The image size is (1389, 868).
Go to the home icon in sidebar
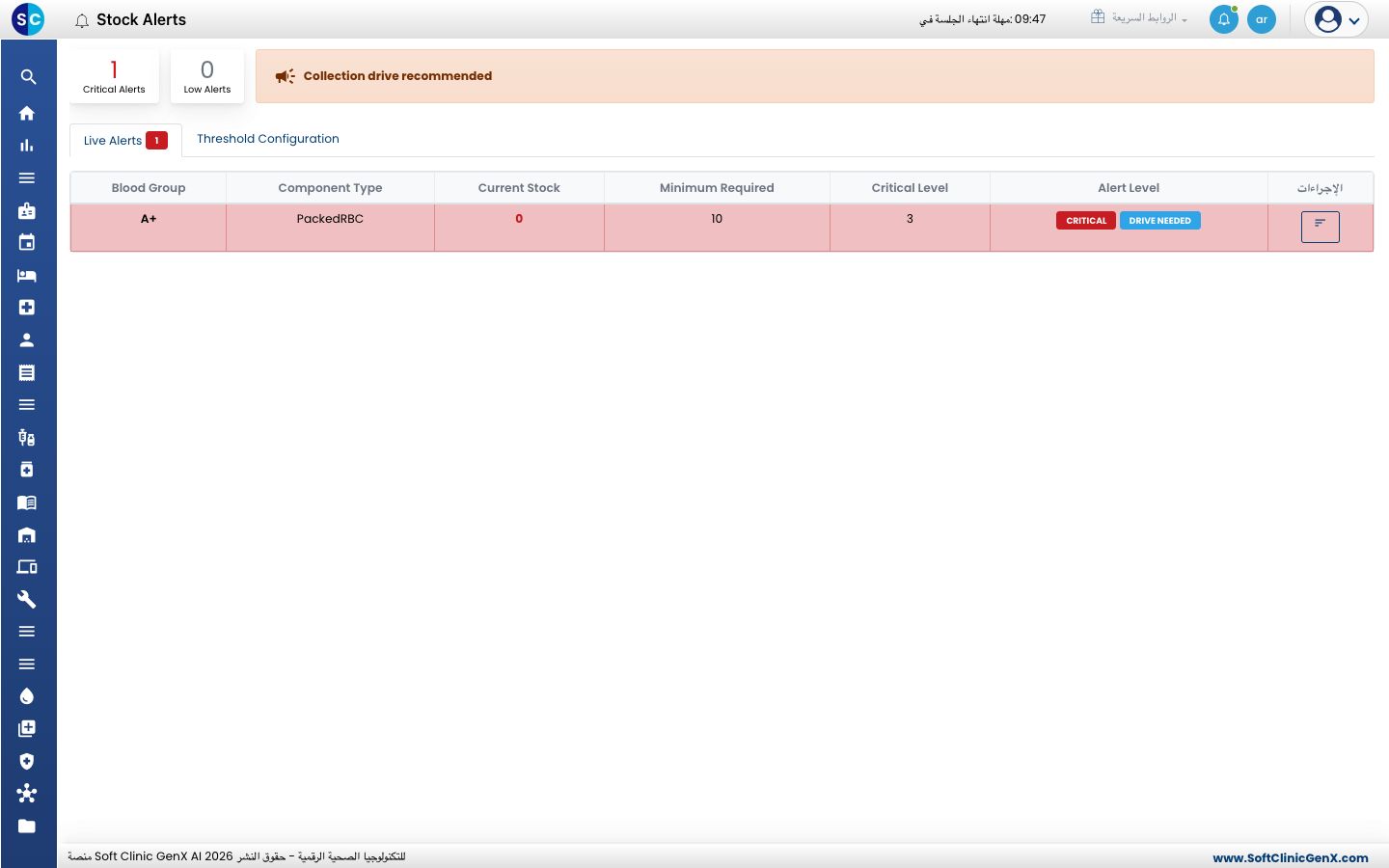[27, 113]
